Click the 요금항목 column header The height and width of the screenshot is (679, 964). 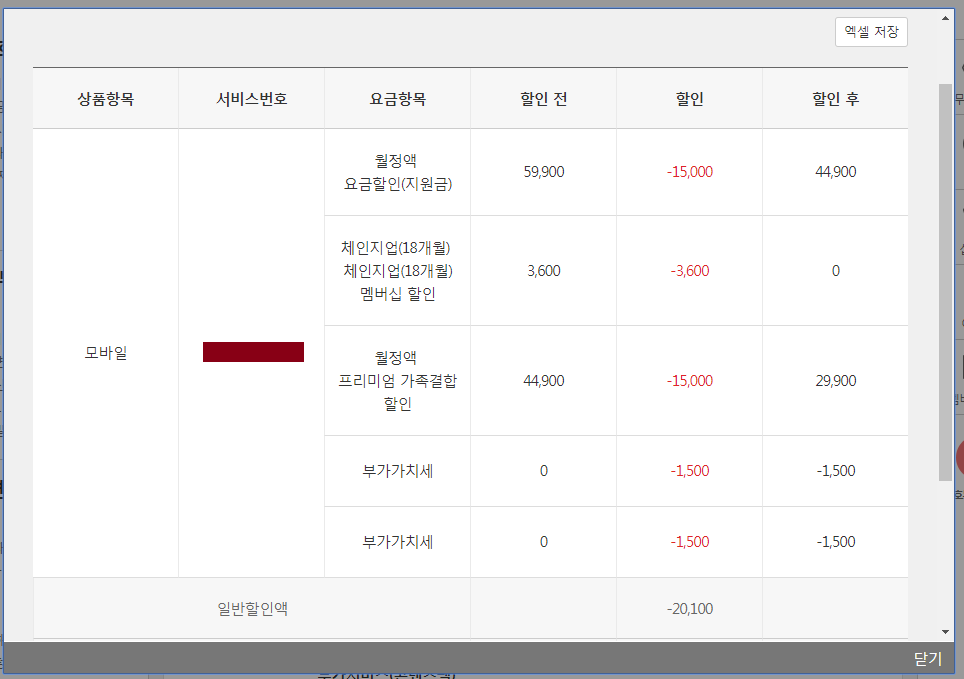tap(397, 99)
